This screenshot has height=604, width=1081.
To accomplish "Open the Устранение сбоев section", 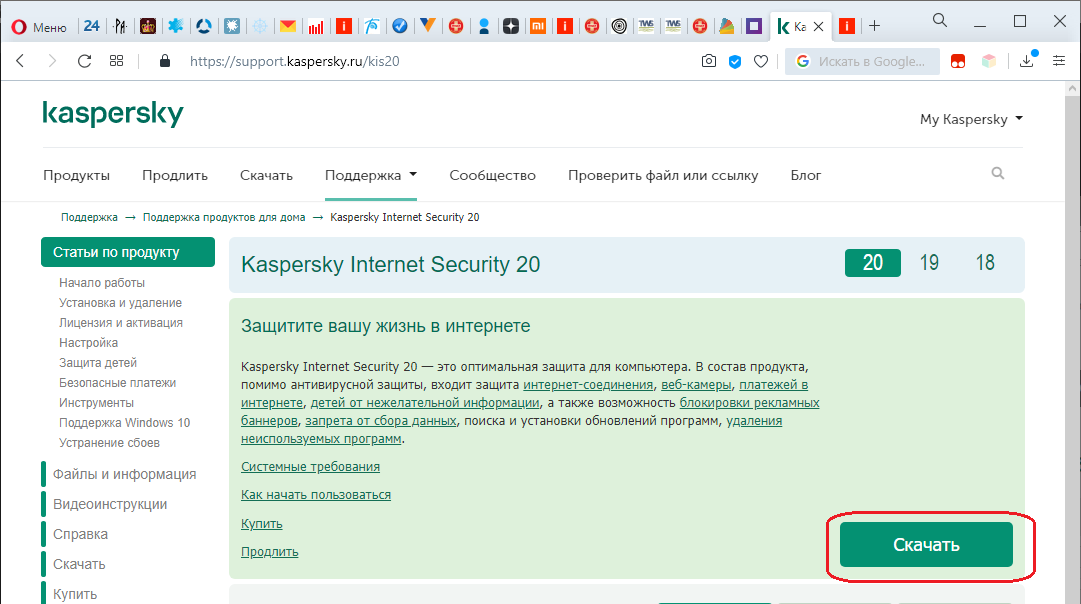I will (x=110, y=443).
